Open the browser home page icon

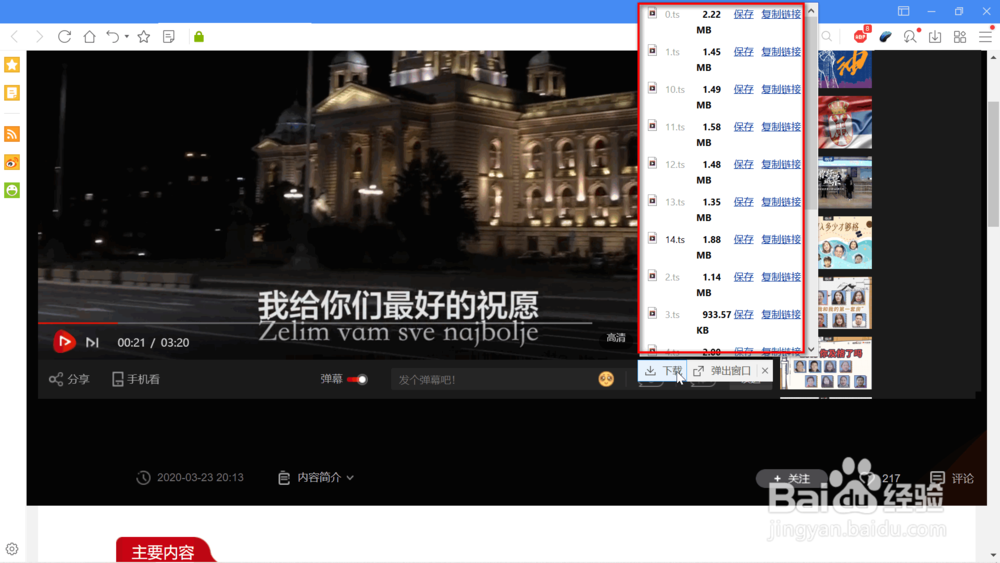click(89, 37)
